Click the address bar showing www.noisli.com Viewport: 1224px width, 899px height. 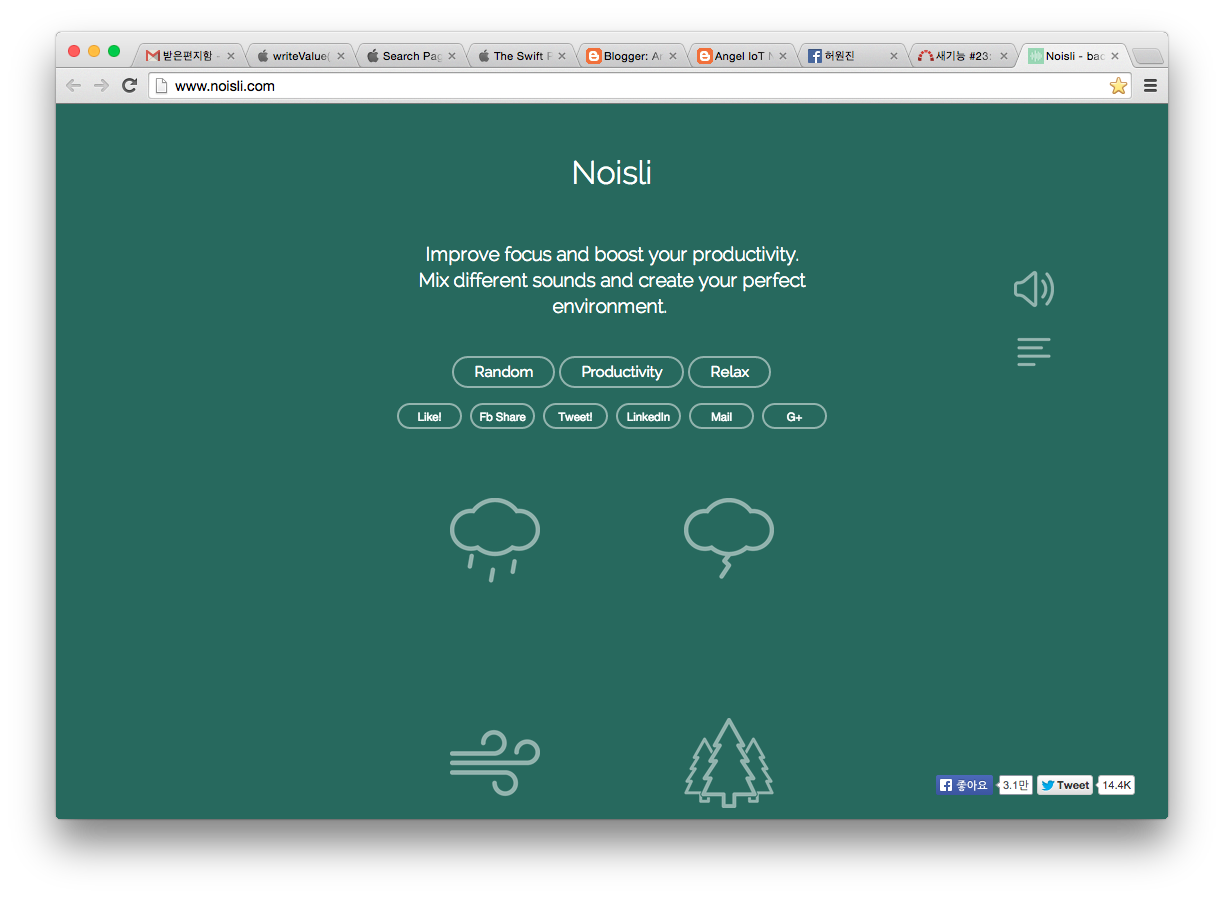pyautogui.click(x=640, y=86)
